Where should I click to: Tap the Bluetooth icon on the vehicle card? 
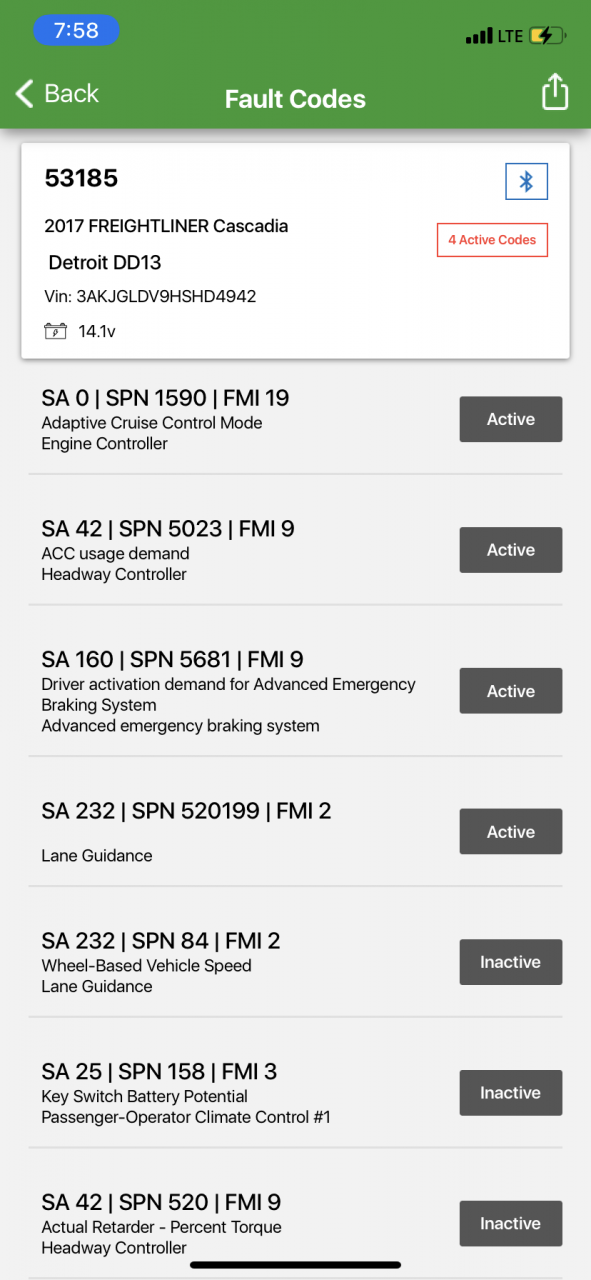tap(526, 181)
